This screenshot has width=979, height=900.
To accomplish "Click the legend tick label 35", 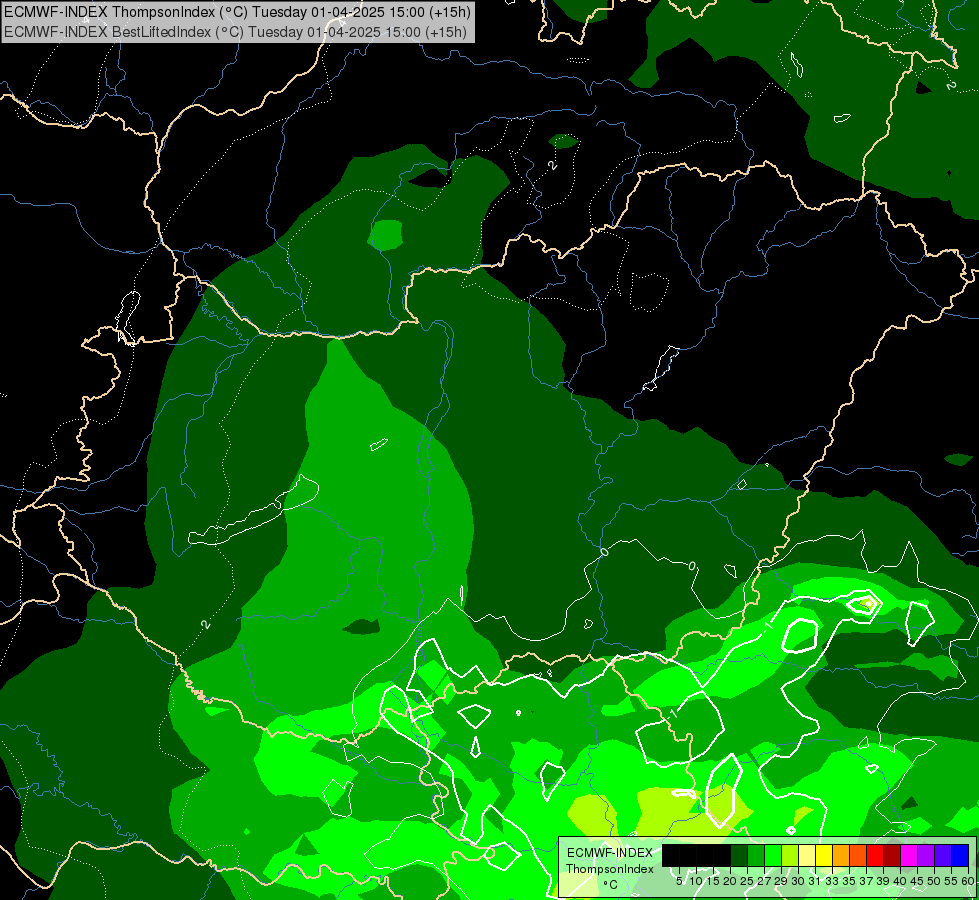I will pos(850,881).
